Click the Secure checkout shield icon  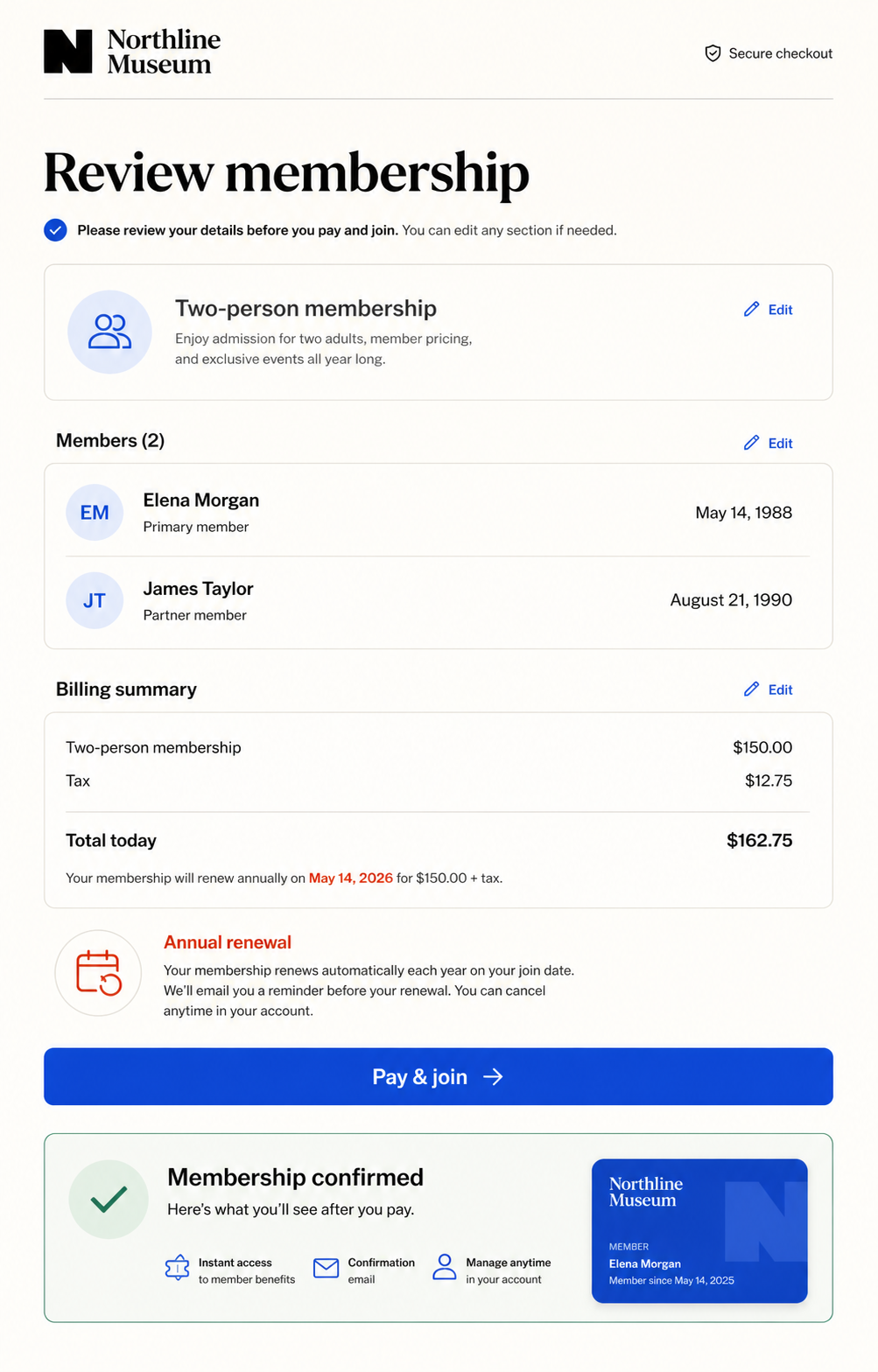(713, 53)
